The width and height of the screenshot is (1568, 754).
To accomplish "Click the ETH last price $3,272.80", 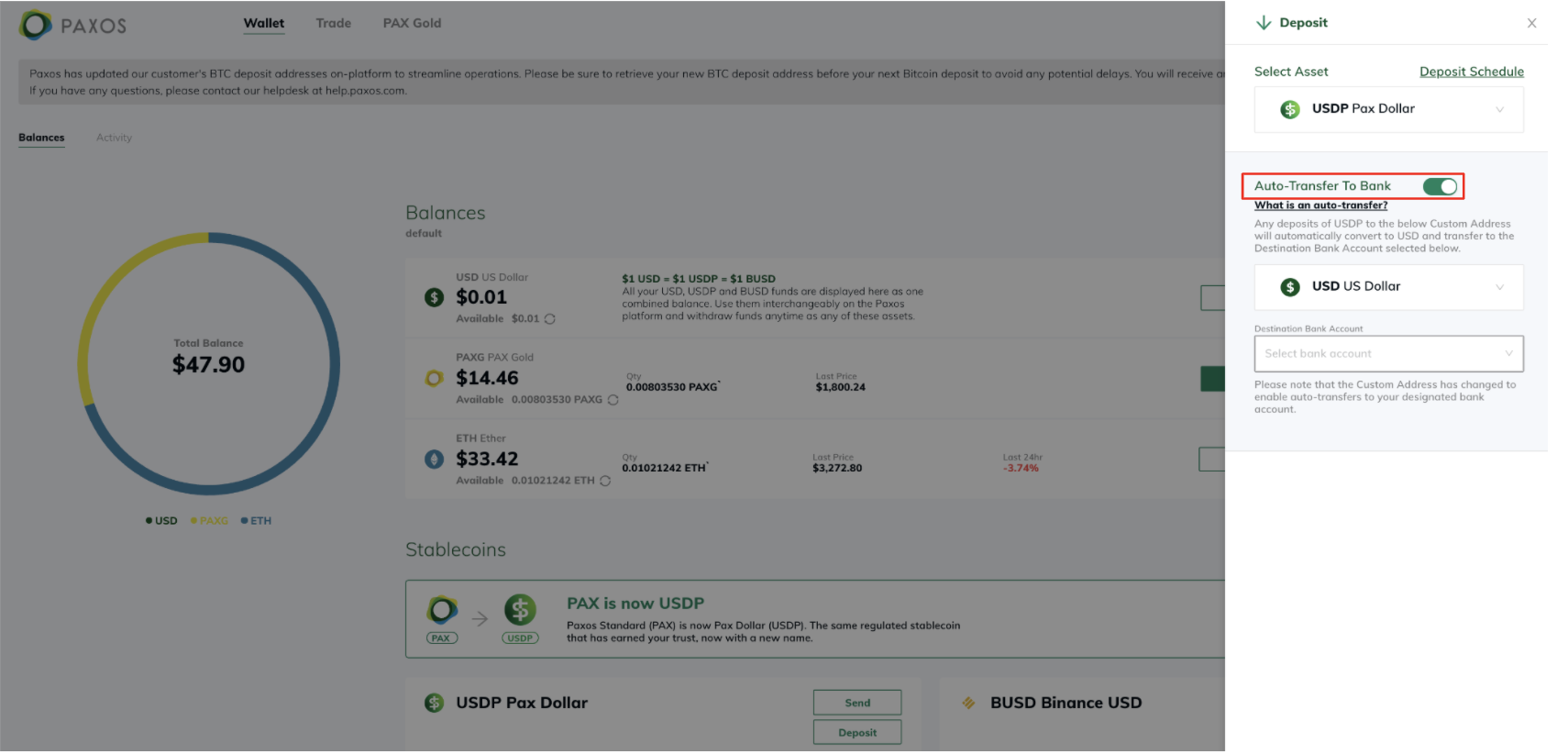I will 837,468.
